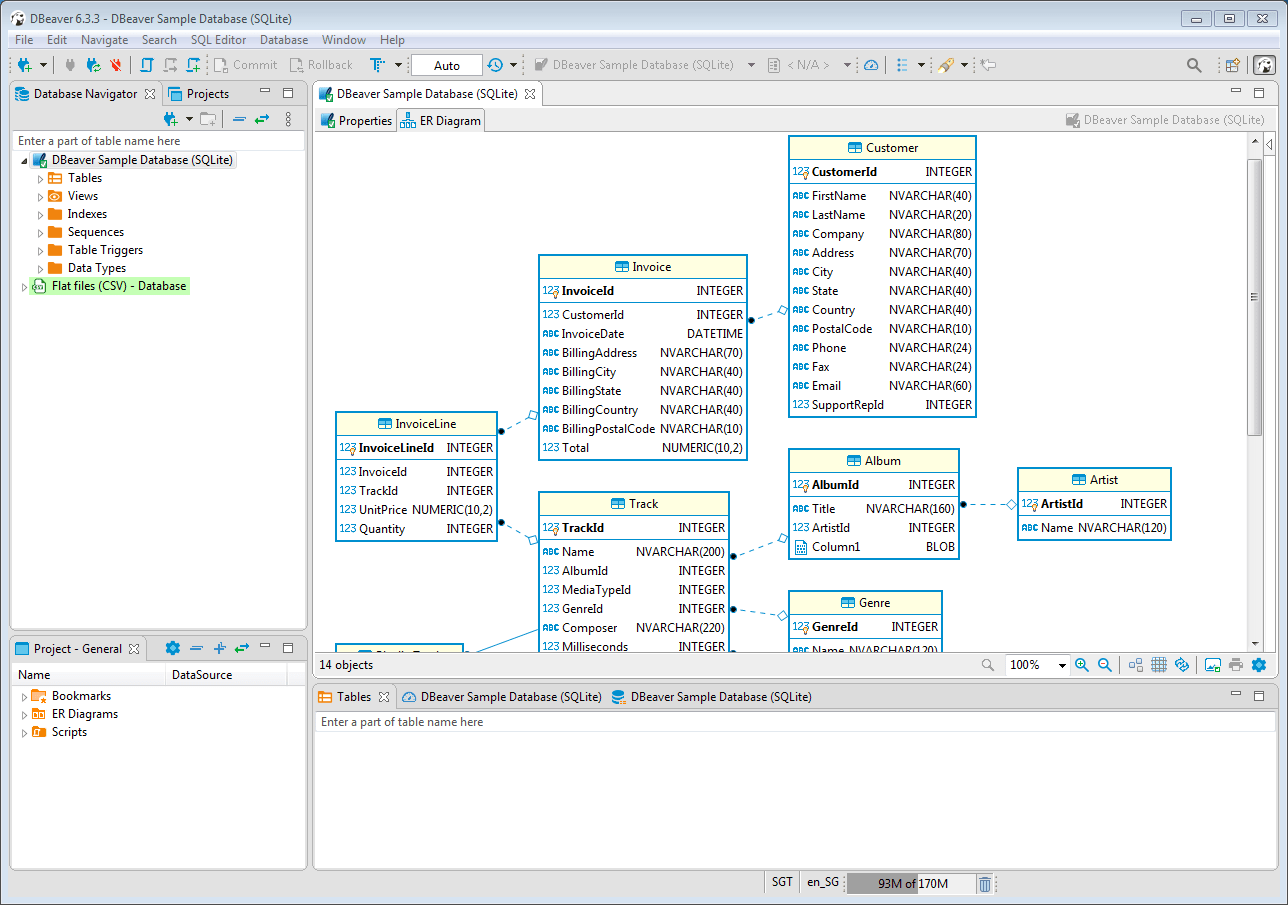This screenshot has height=905, width=1288.
Task: Open ER diagram configuration gear
Action: click(1259, 665)
